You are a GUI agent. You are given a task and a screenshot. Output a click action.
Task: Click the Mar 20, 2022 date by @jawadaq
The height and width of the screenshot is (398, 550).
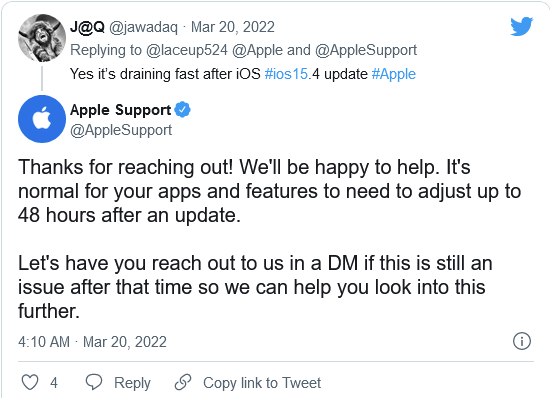click(233, 27)
